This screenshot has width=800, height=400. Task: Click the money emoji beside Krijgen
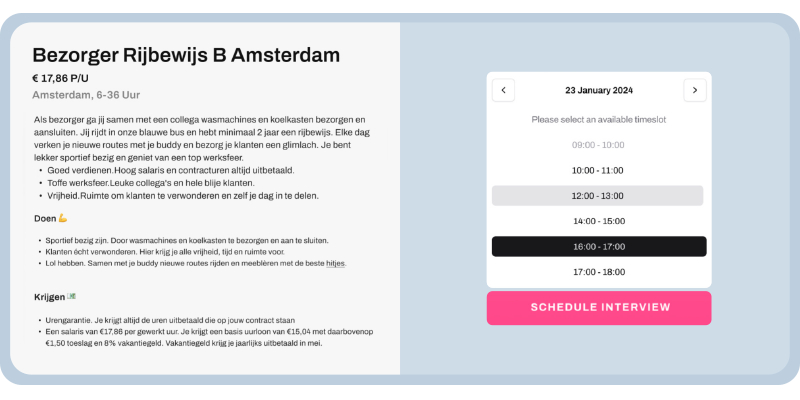point(72,297)
